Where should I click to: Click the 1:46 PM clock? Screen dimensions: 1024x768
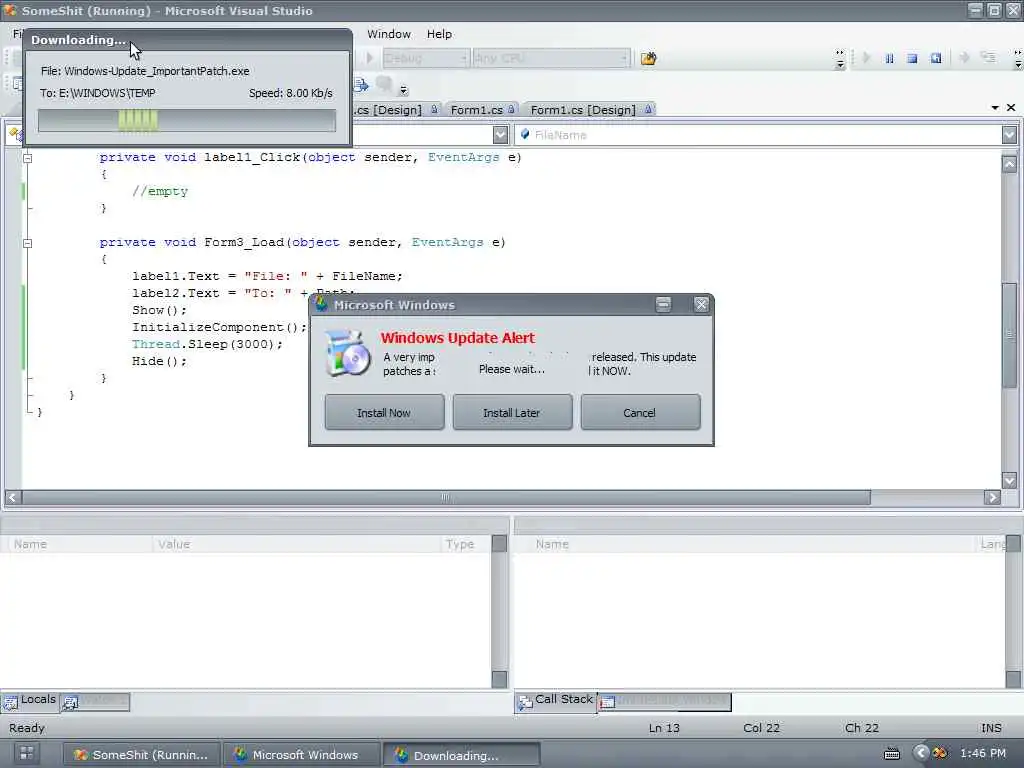983,753
